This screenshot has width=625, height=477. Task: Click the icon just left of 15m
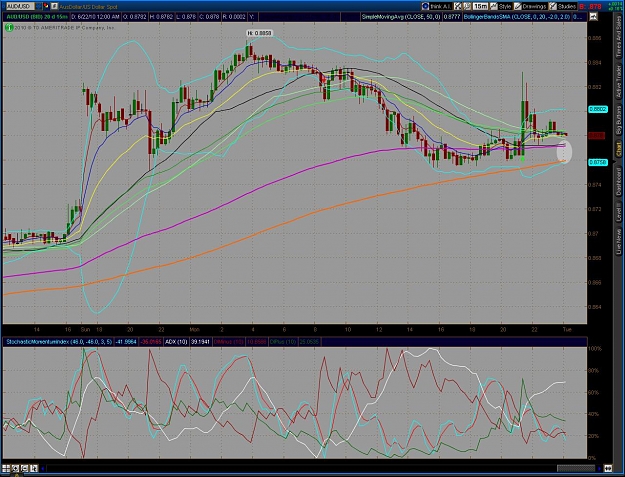[x=467, y=6]
